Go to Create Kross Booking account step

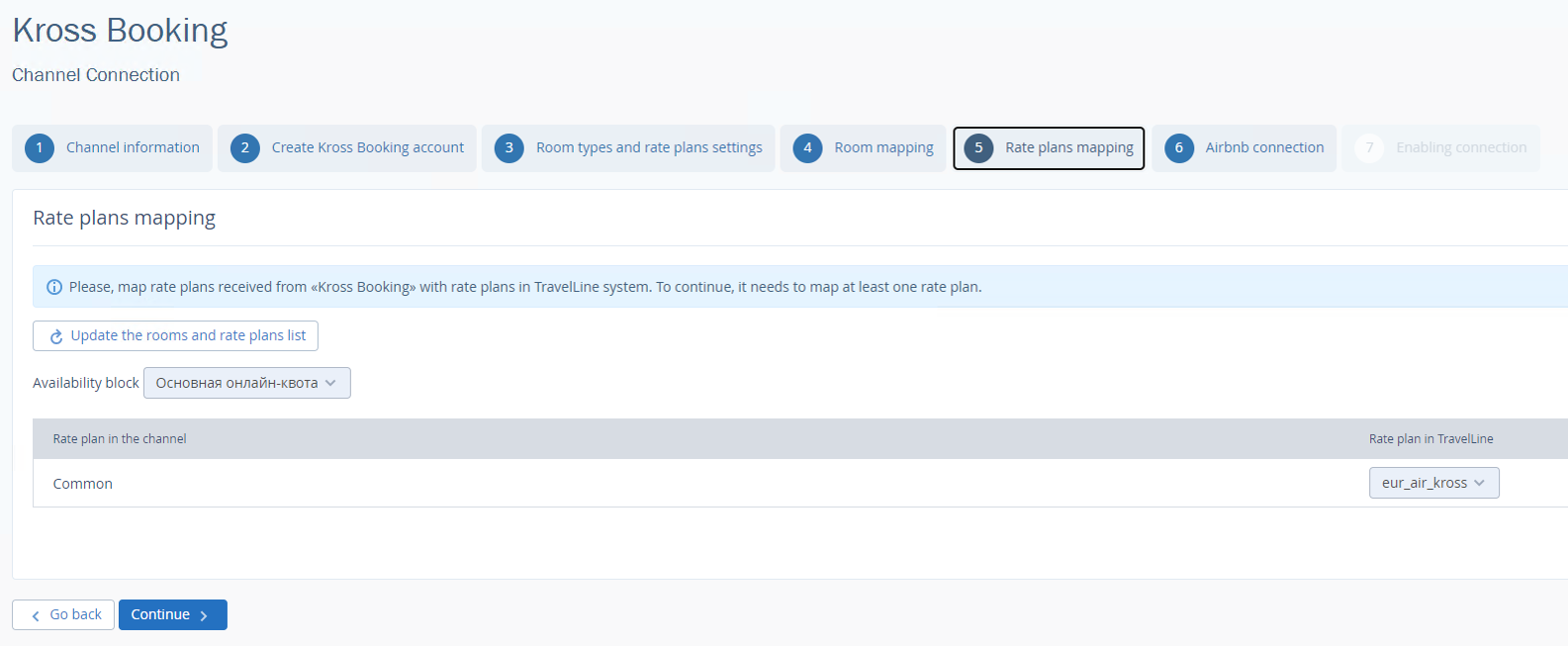(x=347, y=148)
